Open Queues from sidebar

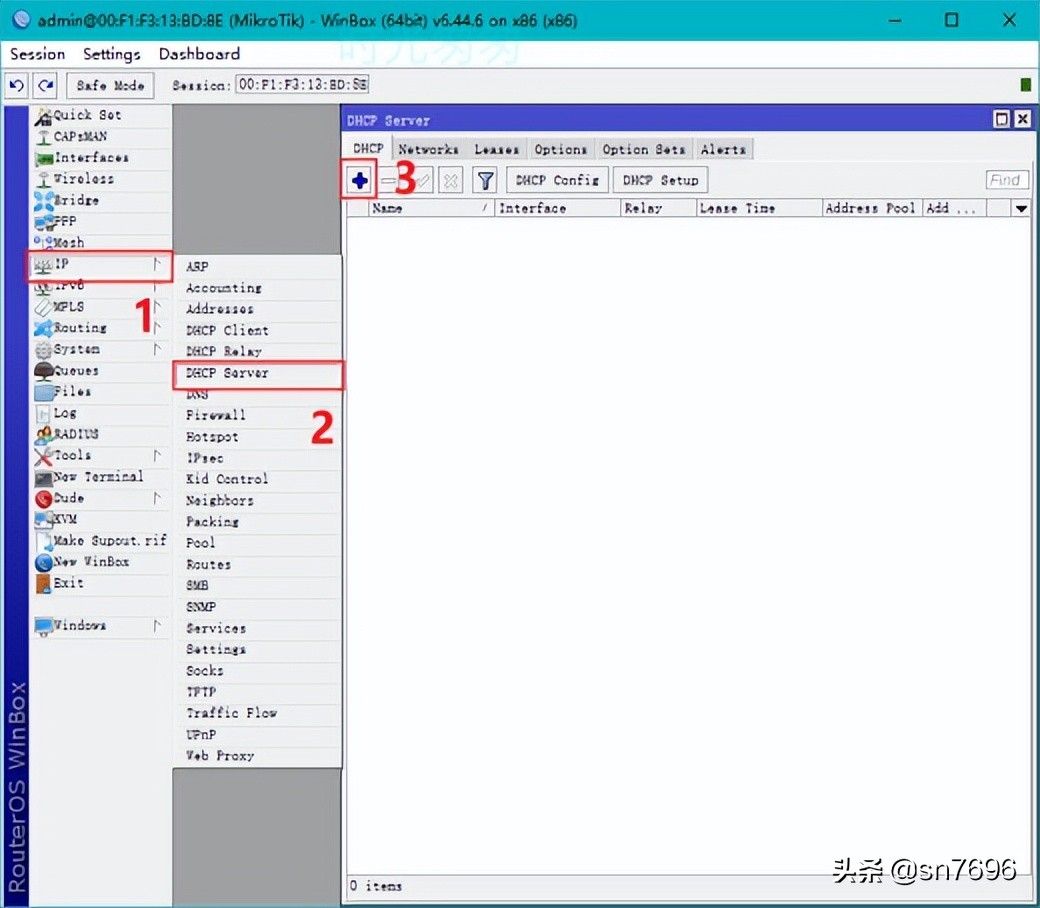tap(100, 370)
